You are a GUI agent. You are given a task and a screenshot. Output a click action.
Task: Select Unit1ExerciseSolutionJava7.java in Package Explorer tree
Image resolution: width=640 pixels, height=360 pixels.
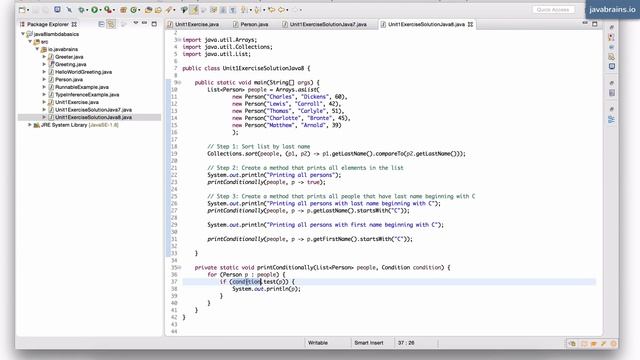point(93,110)
